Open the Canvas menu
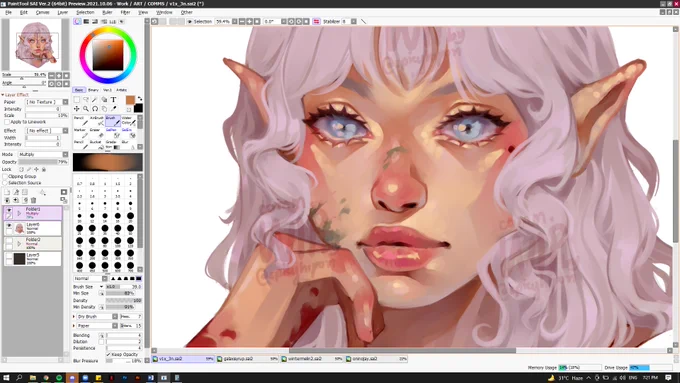Image resolution: width=680 pixels, height=383 pixels. pos(42,13)
